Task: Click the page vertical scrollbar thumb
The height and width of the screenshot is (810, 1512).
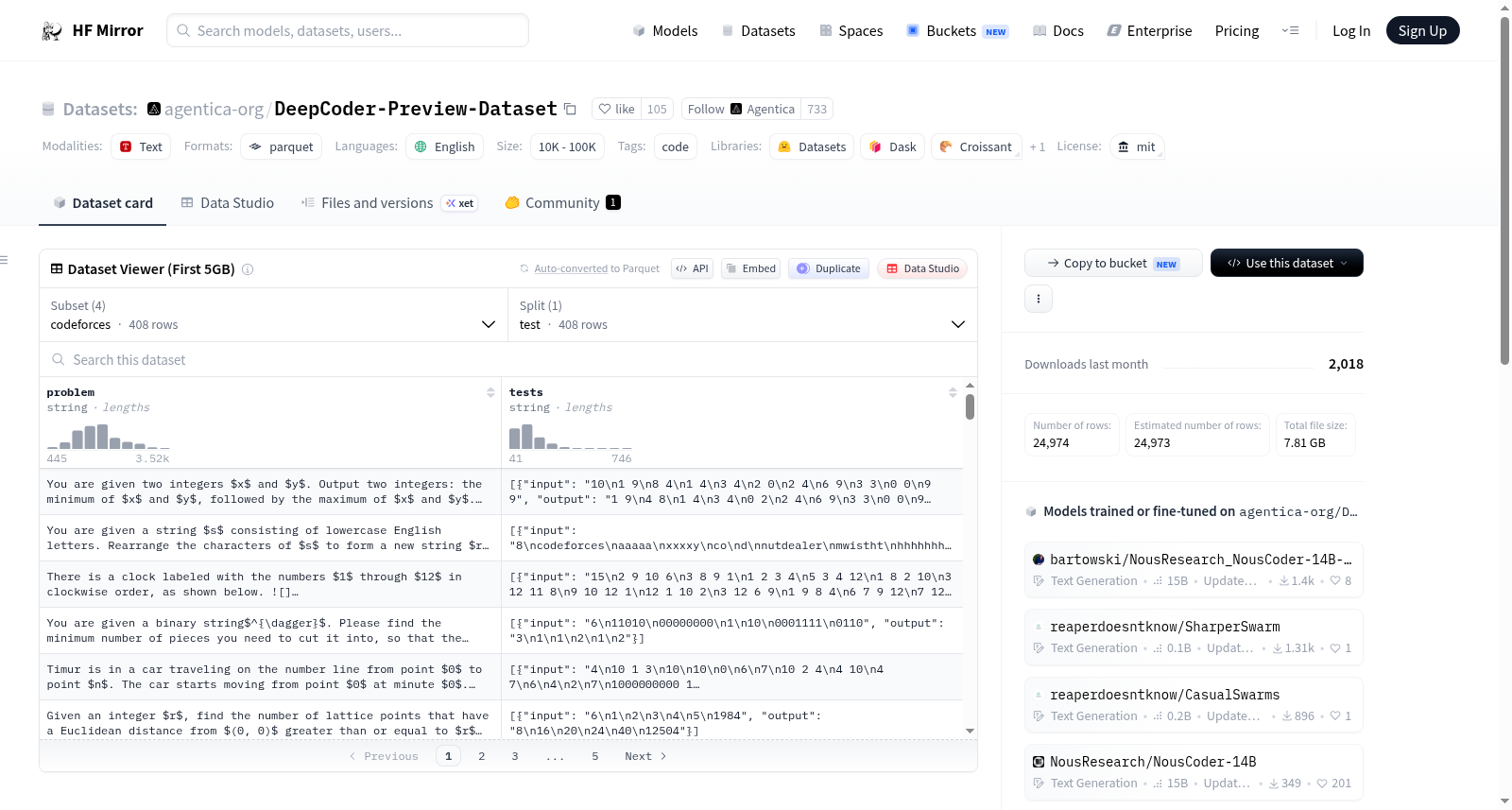Action: 1505,191
